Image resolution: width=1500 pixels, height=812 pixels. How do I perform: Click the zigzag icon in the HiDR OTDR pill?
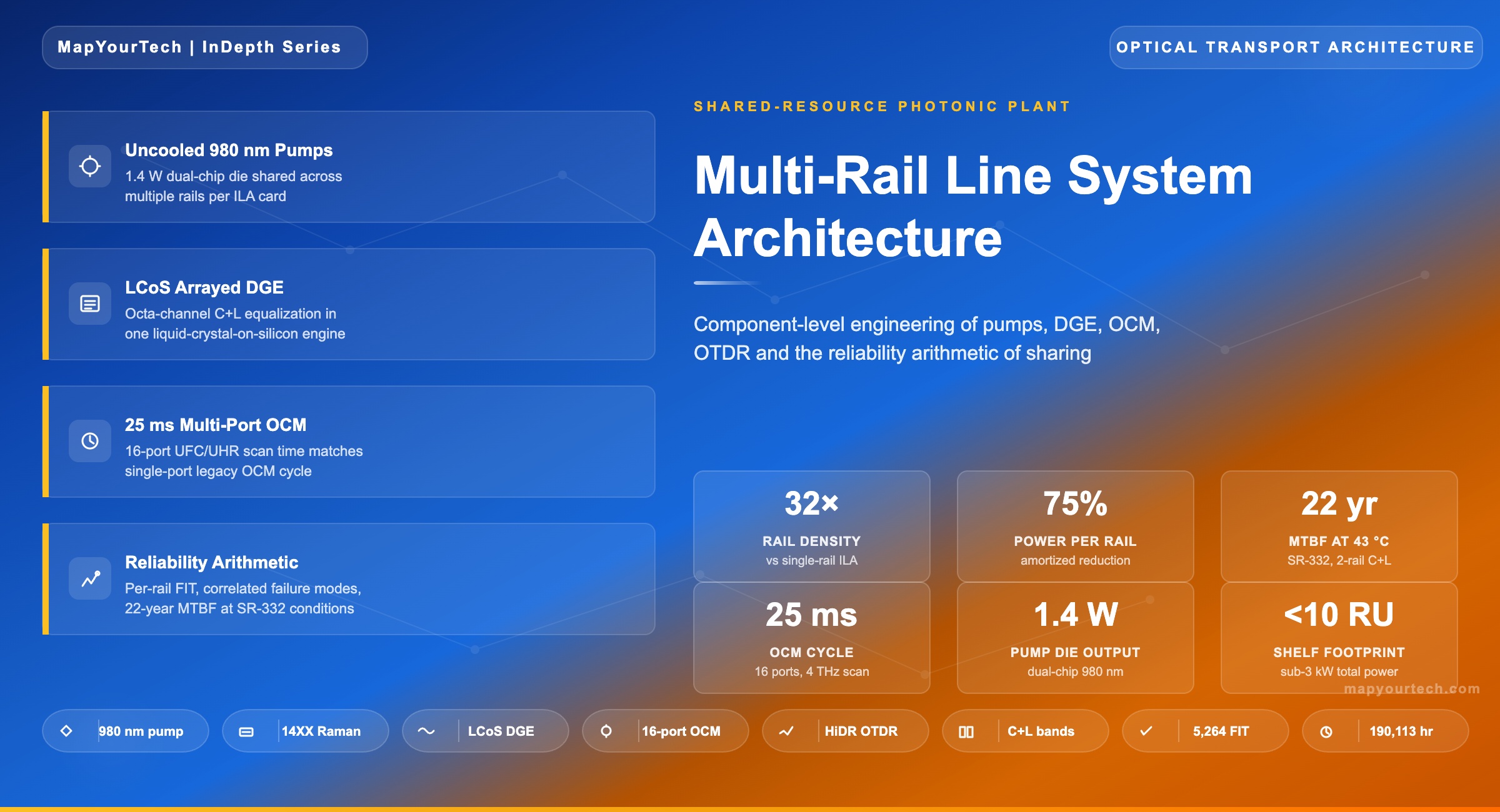(786, 731)
